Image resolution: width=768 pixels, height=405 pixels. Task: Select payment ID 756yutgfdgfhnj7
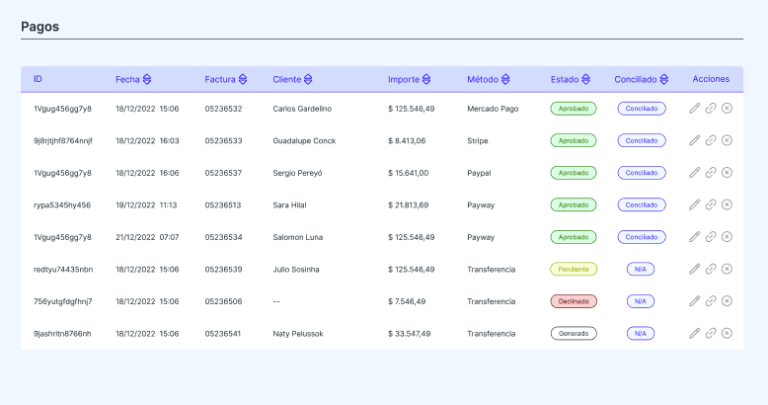coord(63,302)
